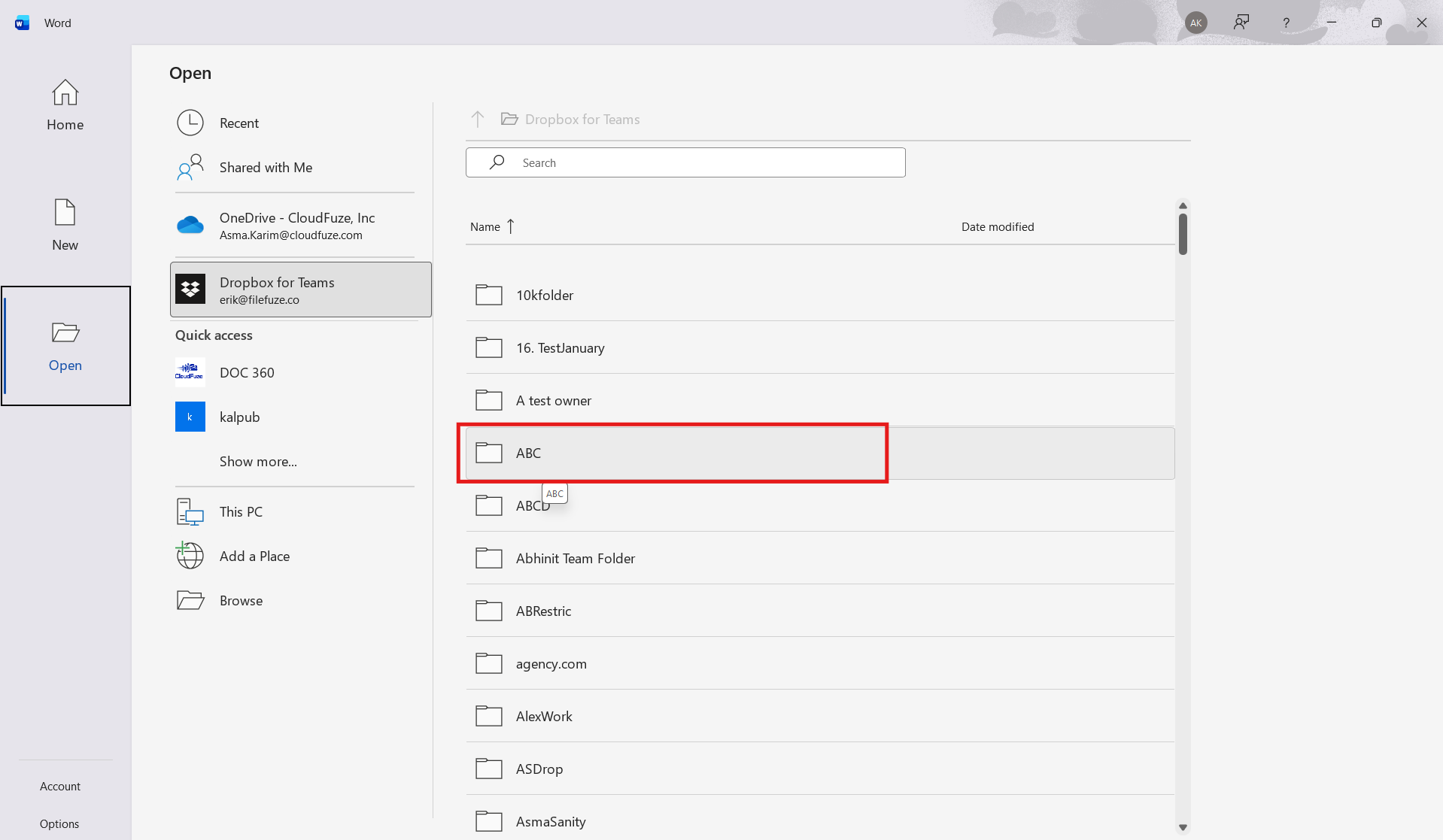The image size is (1443, 840).
Task: Switch to the New tab
Action: point(65,224)
